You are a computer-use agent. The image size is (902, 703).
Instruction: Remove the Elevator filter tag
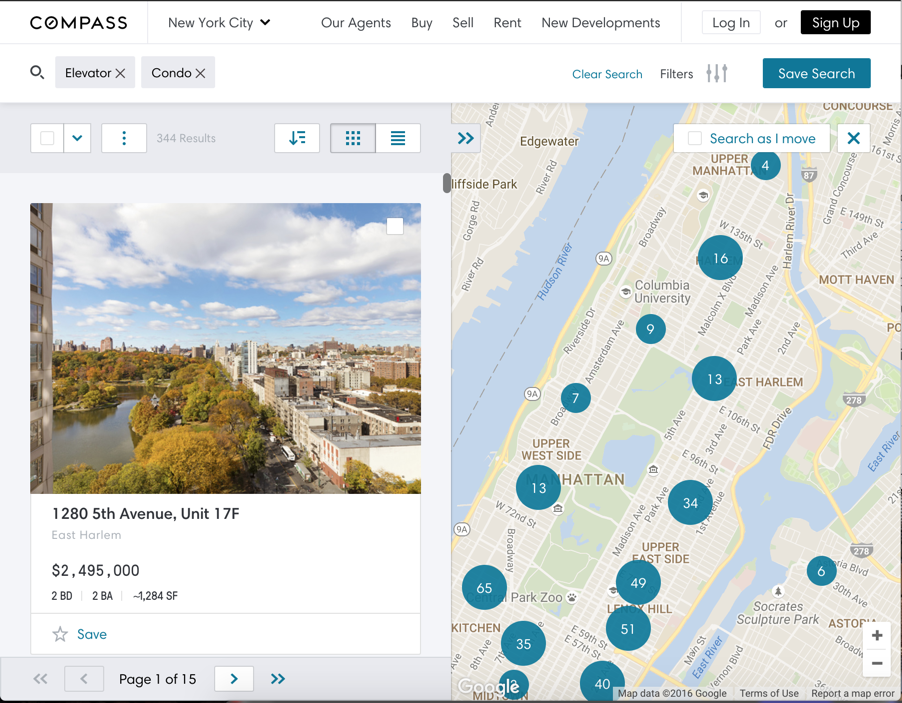(x=120, y=73)
